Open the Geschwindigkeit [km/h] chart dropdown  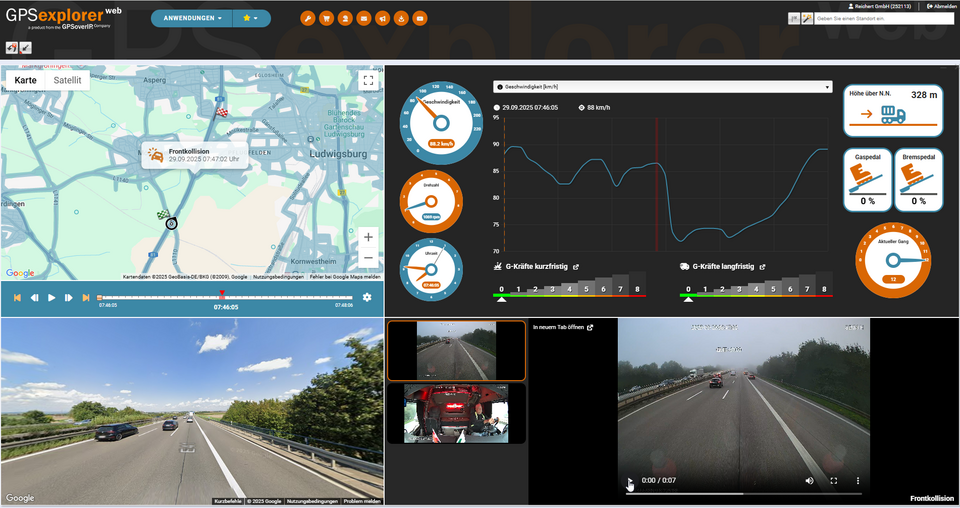pos(663,87)
